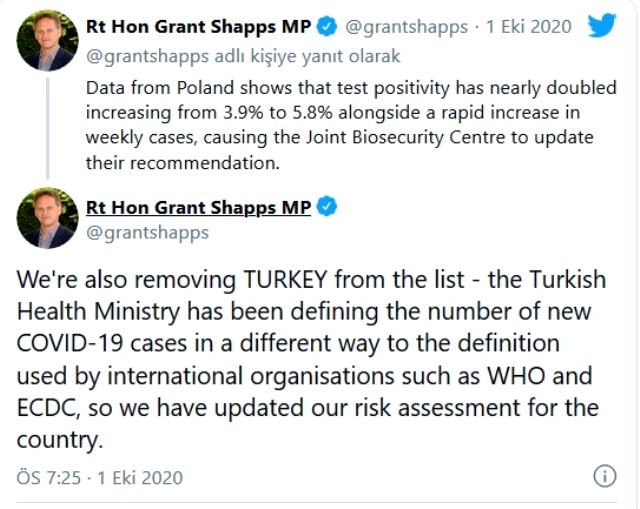This screenshot has height=509, width=640.
Task: Open the profile photo on the Poland tweet
Action: pyautogui.click(x=47, y=40)
